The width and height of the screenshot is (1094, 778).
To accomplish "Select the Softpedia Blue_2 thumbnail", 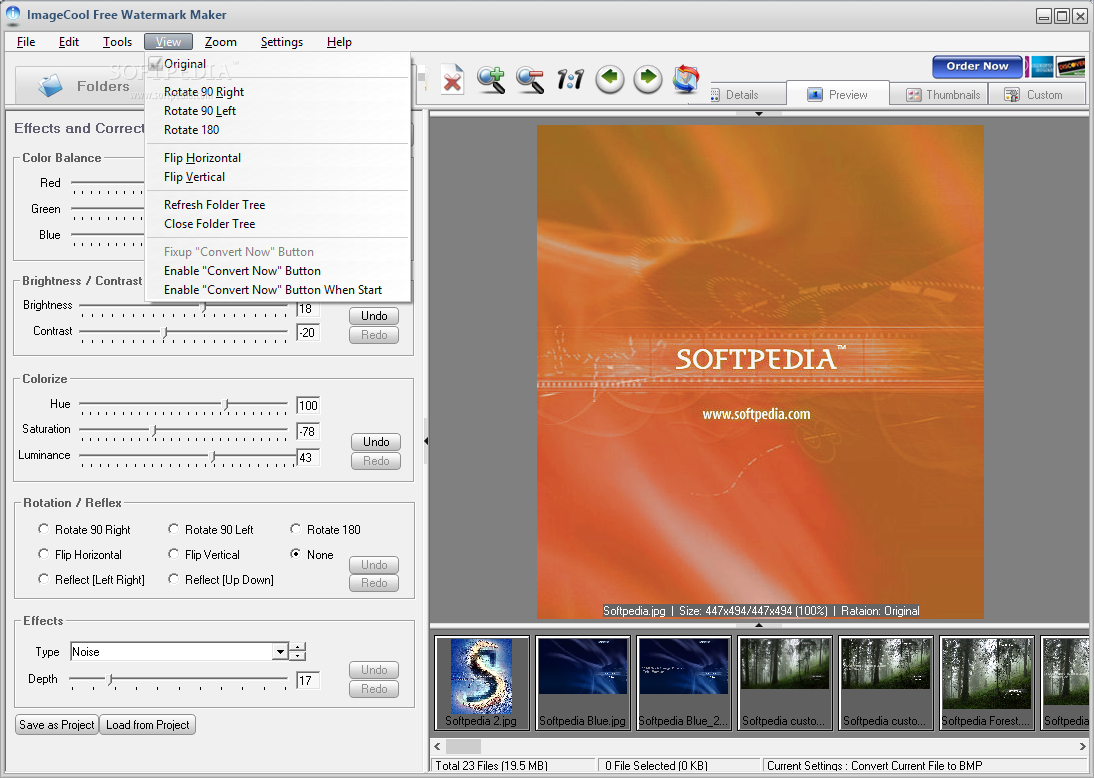I will click(x=684, y=682).
